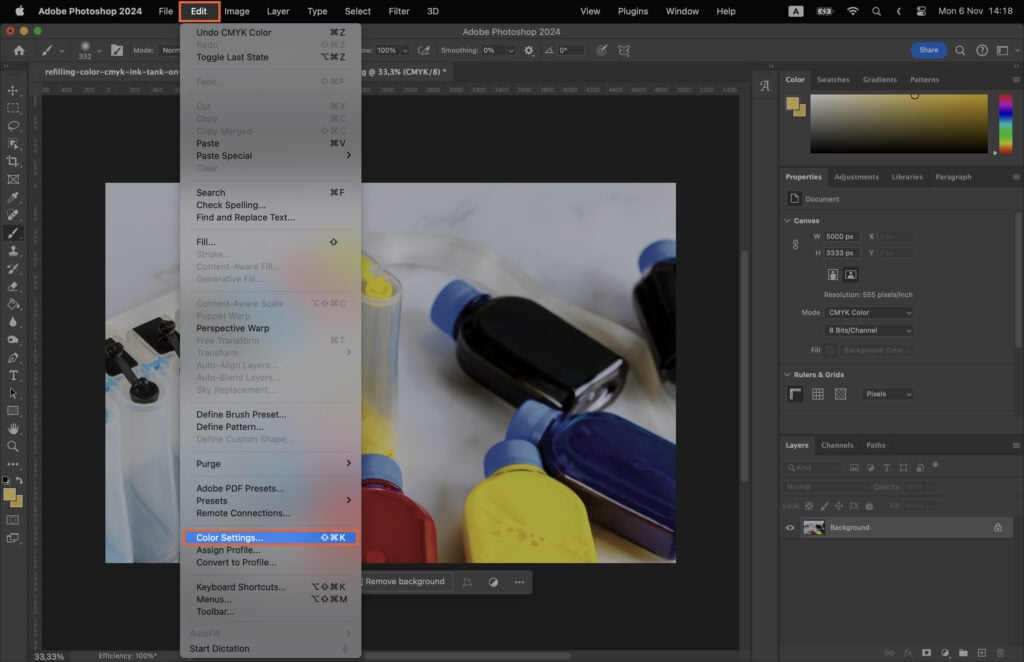Collapse the Canvas section in Properties
Viewport: 1024px width, 662px height.
click(x=787, y=220)
